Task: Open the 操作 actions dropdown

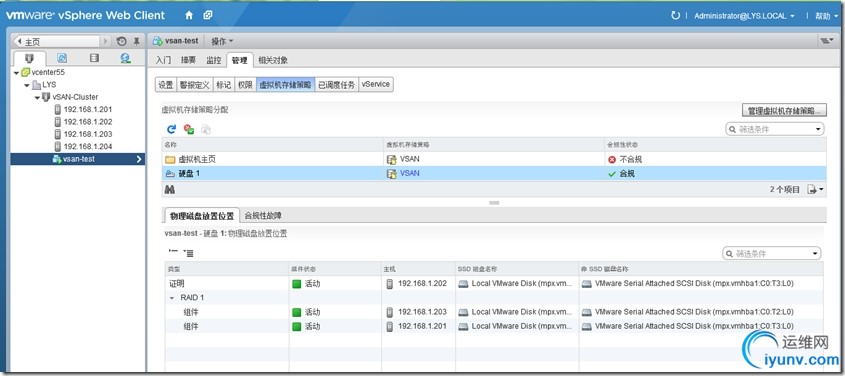Action: point(222,41)
